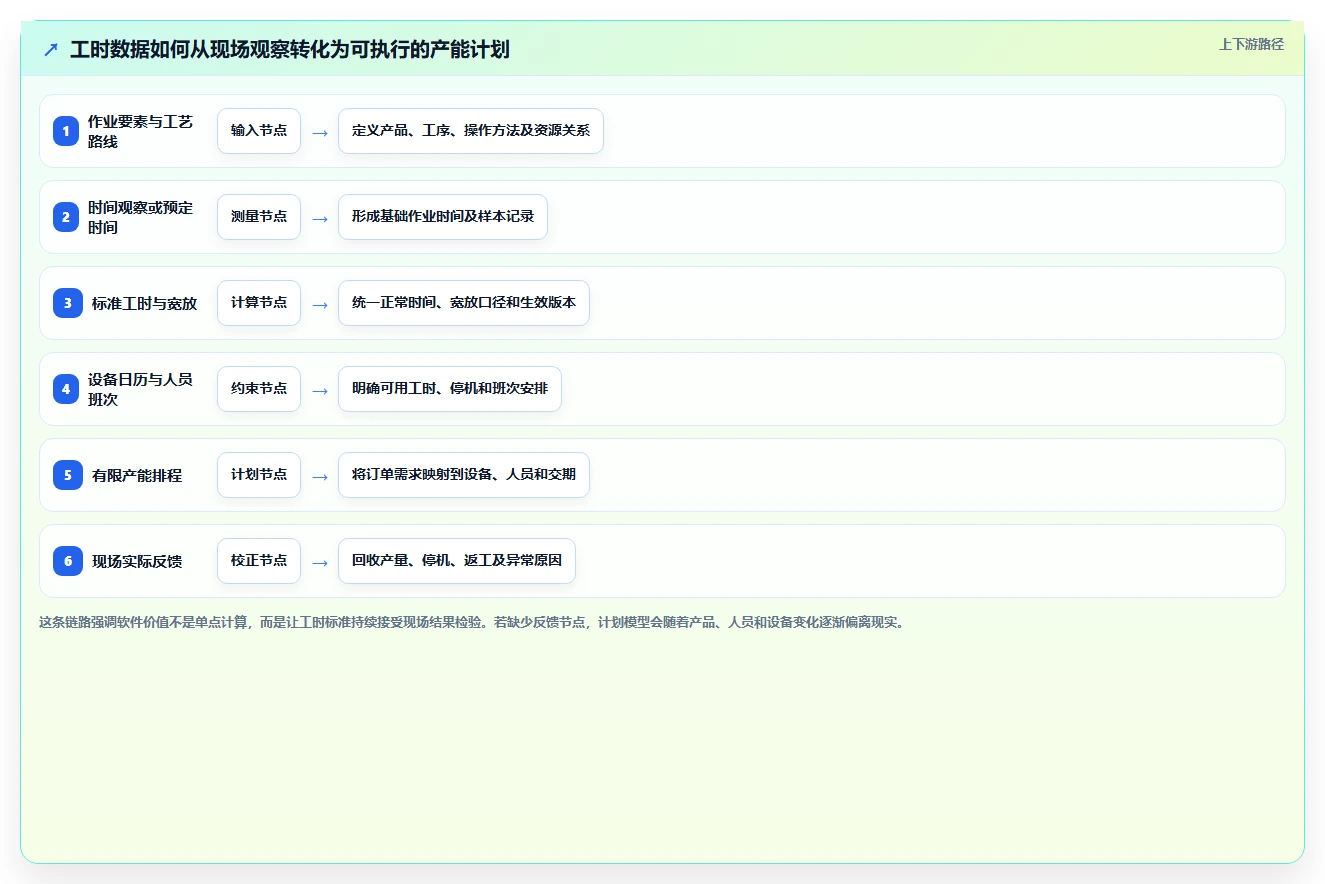
Task: Click the 回收产量、停机、返工及异常原因 box
Action: tap(457, 561)
